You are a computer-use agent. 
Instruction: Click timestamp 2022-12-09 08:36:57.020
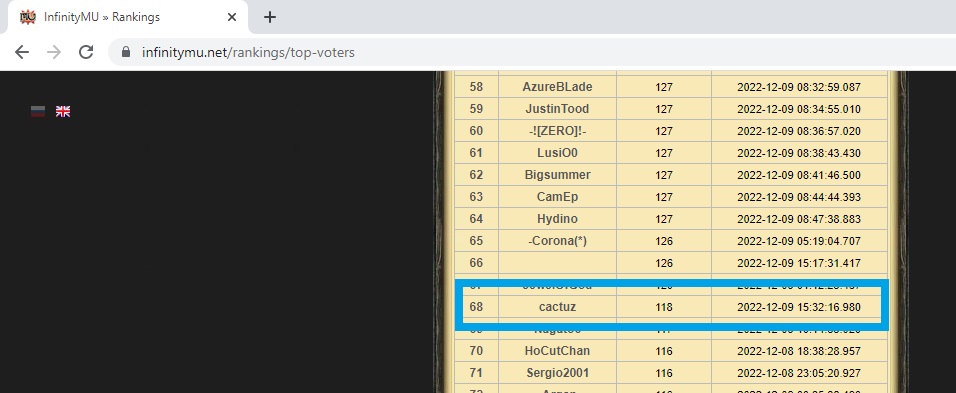799,132
